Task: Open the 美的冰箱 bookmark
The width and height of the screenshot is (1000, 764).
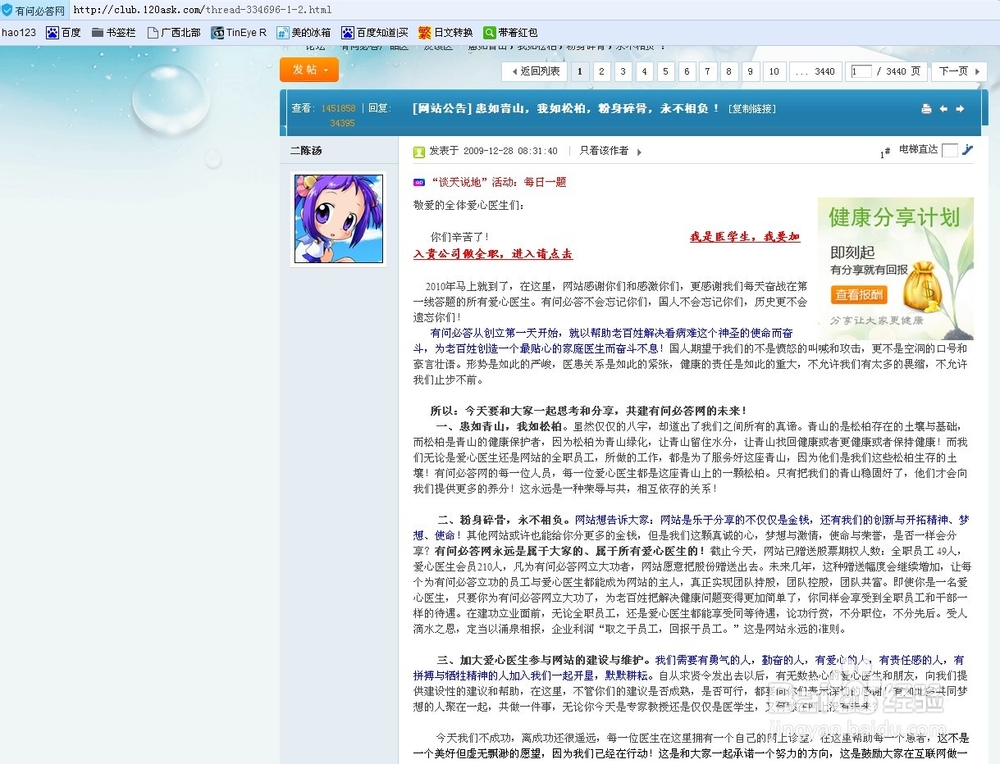Action: (304, 33)
